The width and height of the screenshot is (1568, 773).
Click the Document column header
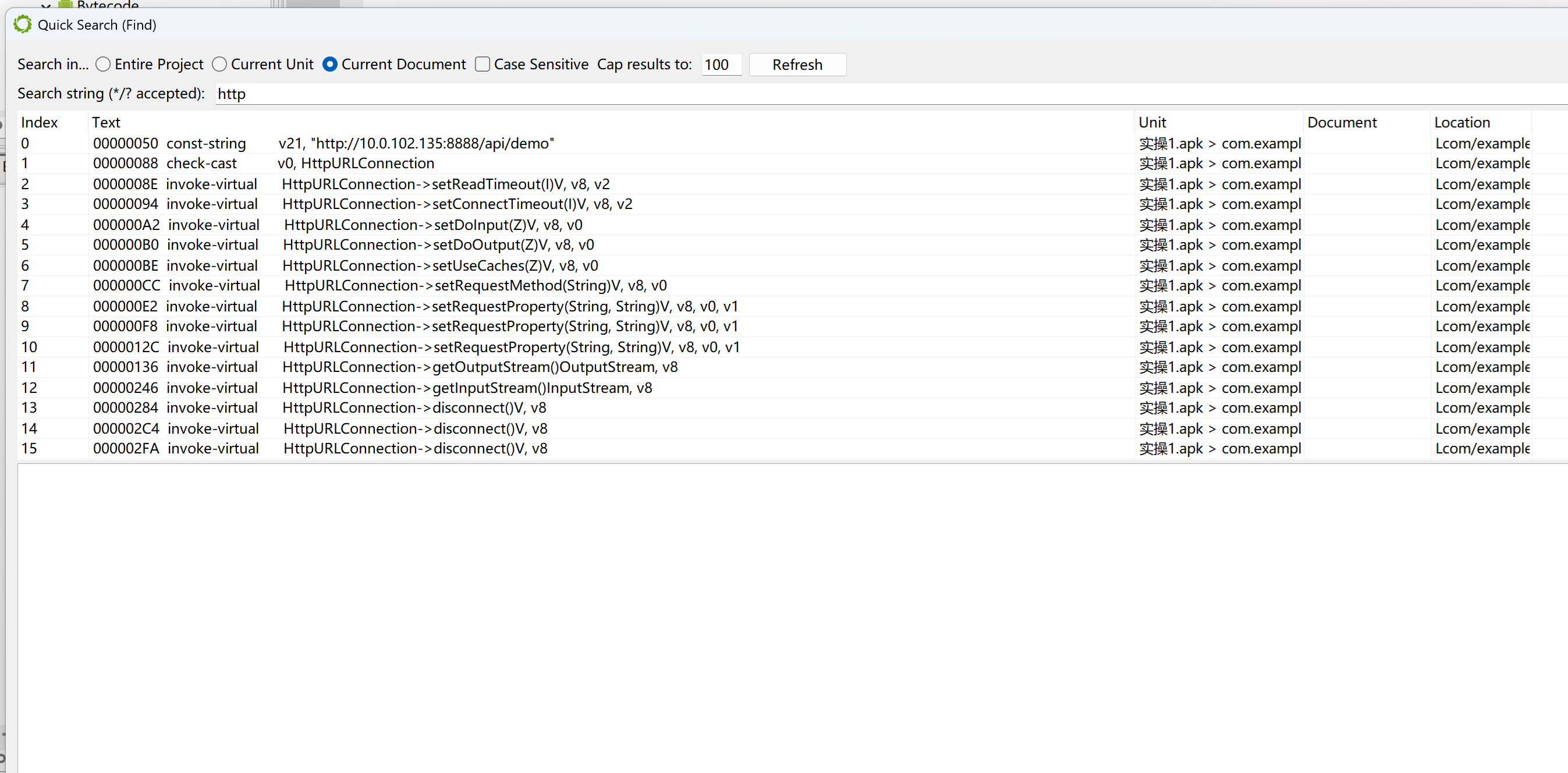tap(1342, 122)
